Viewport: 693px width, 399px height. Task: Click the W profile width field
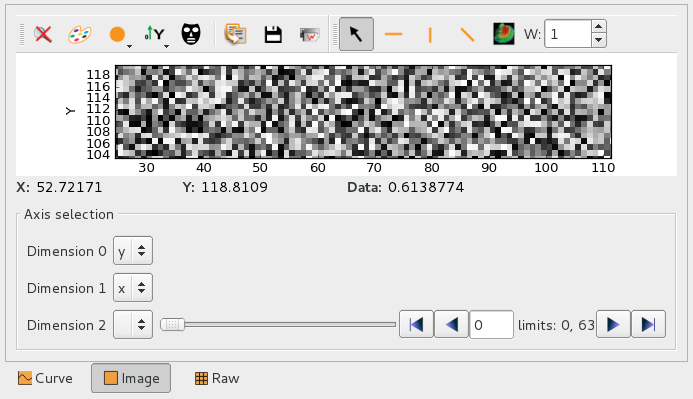point(567,34)
